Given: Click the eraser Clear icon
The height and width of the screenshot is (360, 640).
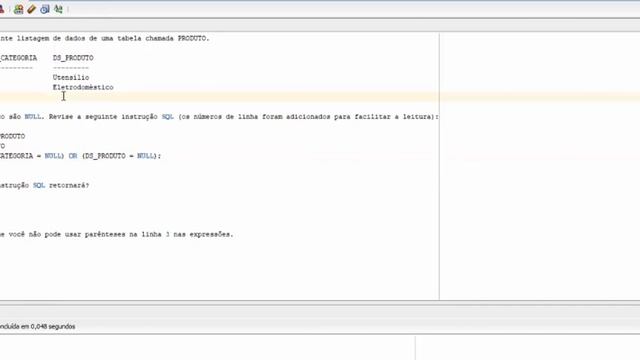Looking at the screenshot, I should (x=31, y=9).
